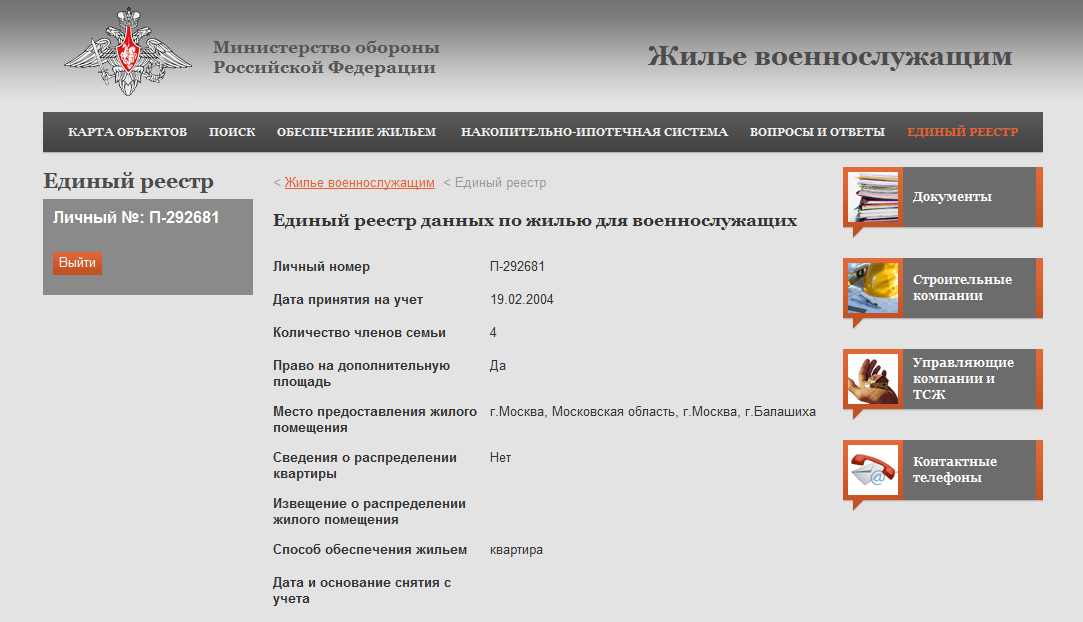Open the Документы stacked papers icon

(x=873, y=197)
